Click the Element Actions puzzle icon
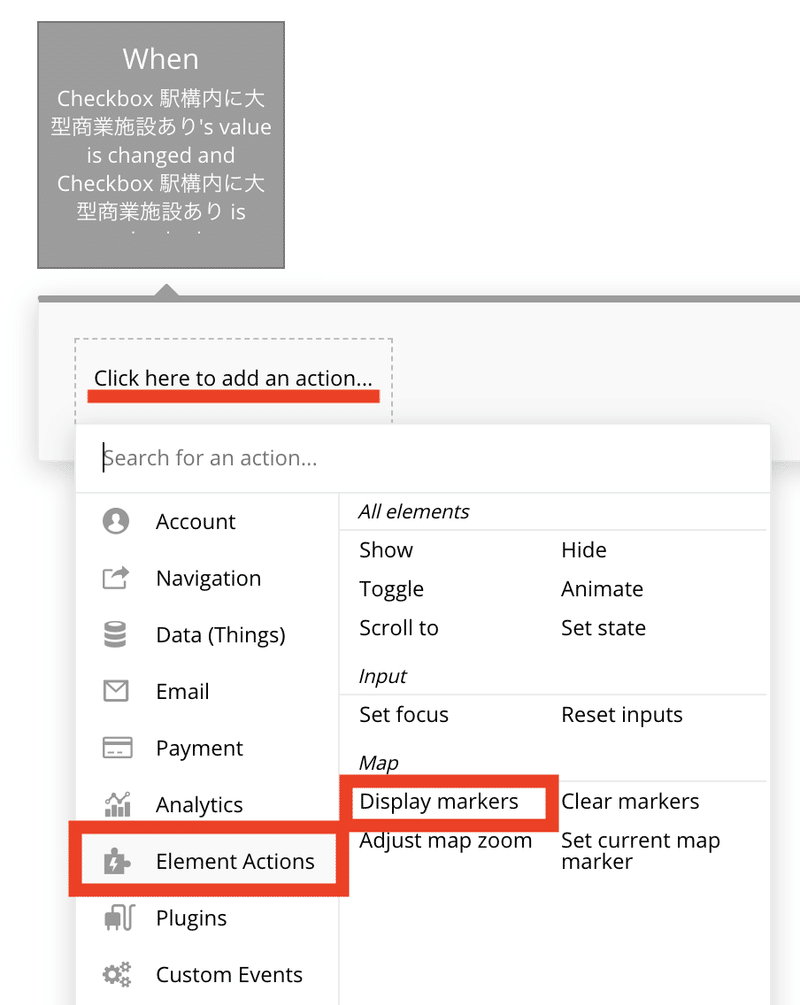This screenshot has width=800, height=1005. tap(117, 861)
